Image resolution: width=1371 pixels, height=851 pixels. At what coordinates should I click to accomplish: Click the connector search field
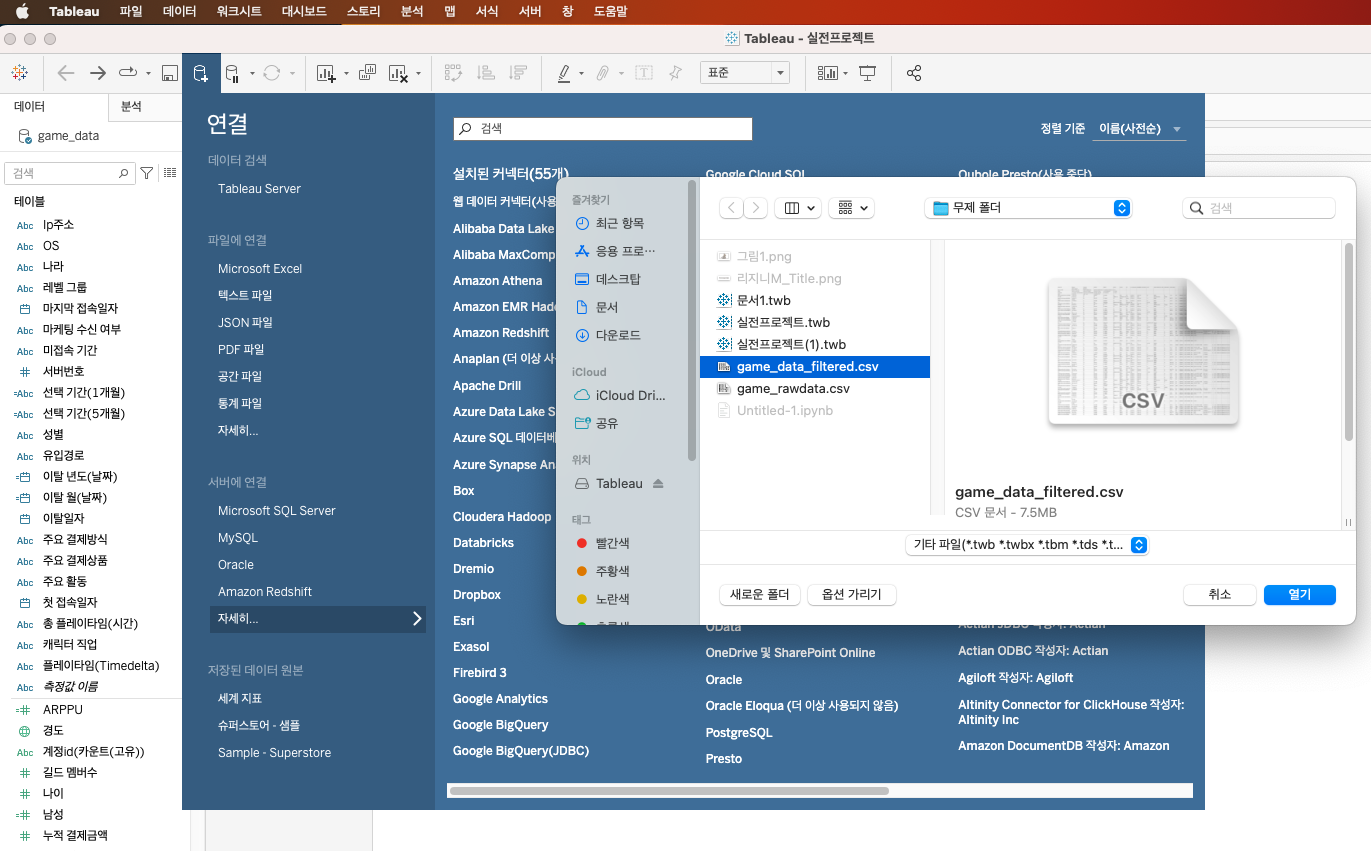click(x=602, y=129)
